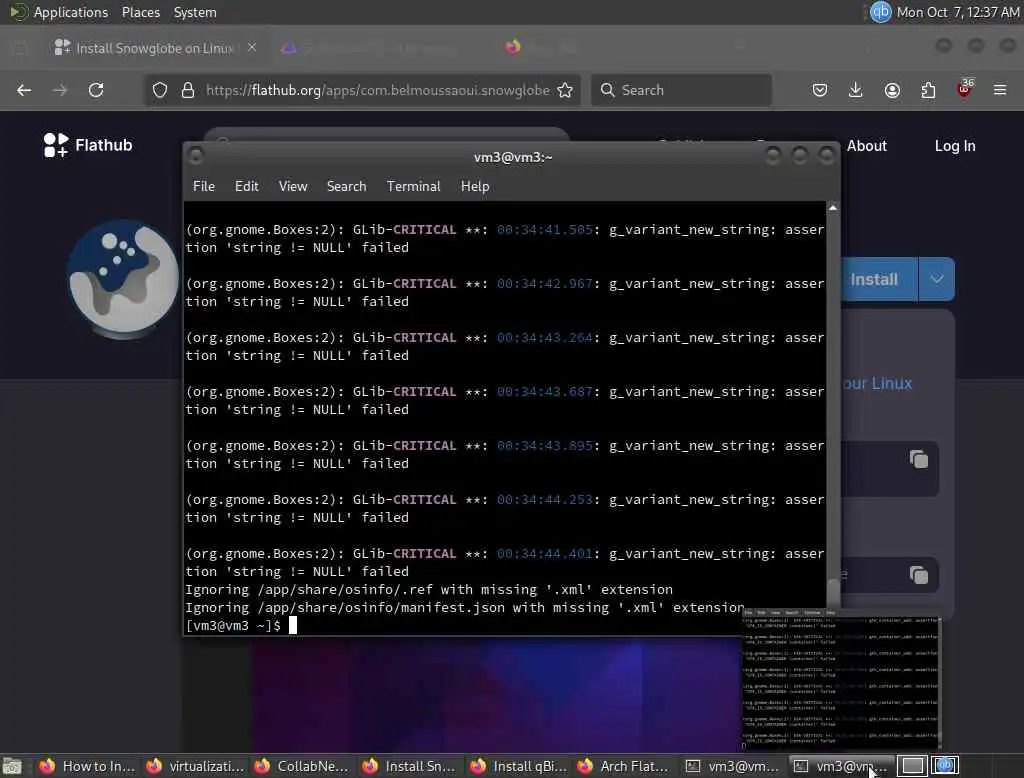1024x778 pixels.
Task: Open the Firefox extensions puzzle icon
Action: (x=928, y=90)
